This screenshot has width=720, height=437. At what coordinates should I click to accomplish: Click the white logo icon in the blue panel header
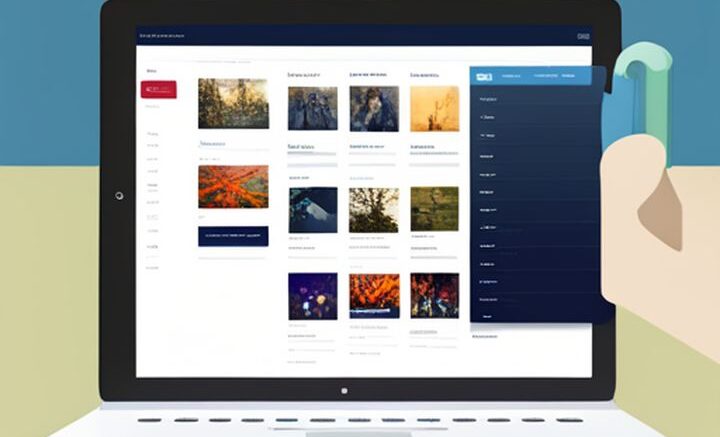point(484,77)
